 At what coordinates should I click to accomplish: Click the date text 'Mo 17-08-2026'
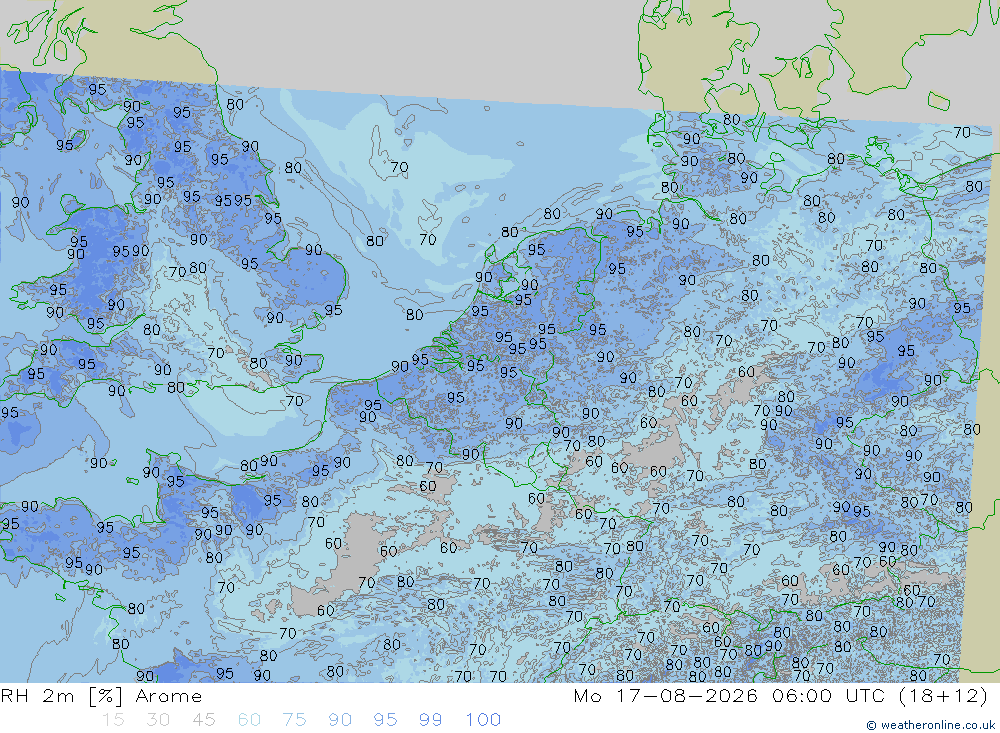pos(666,695)
